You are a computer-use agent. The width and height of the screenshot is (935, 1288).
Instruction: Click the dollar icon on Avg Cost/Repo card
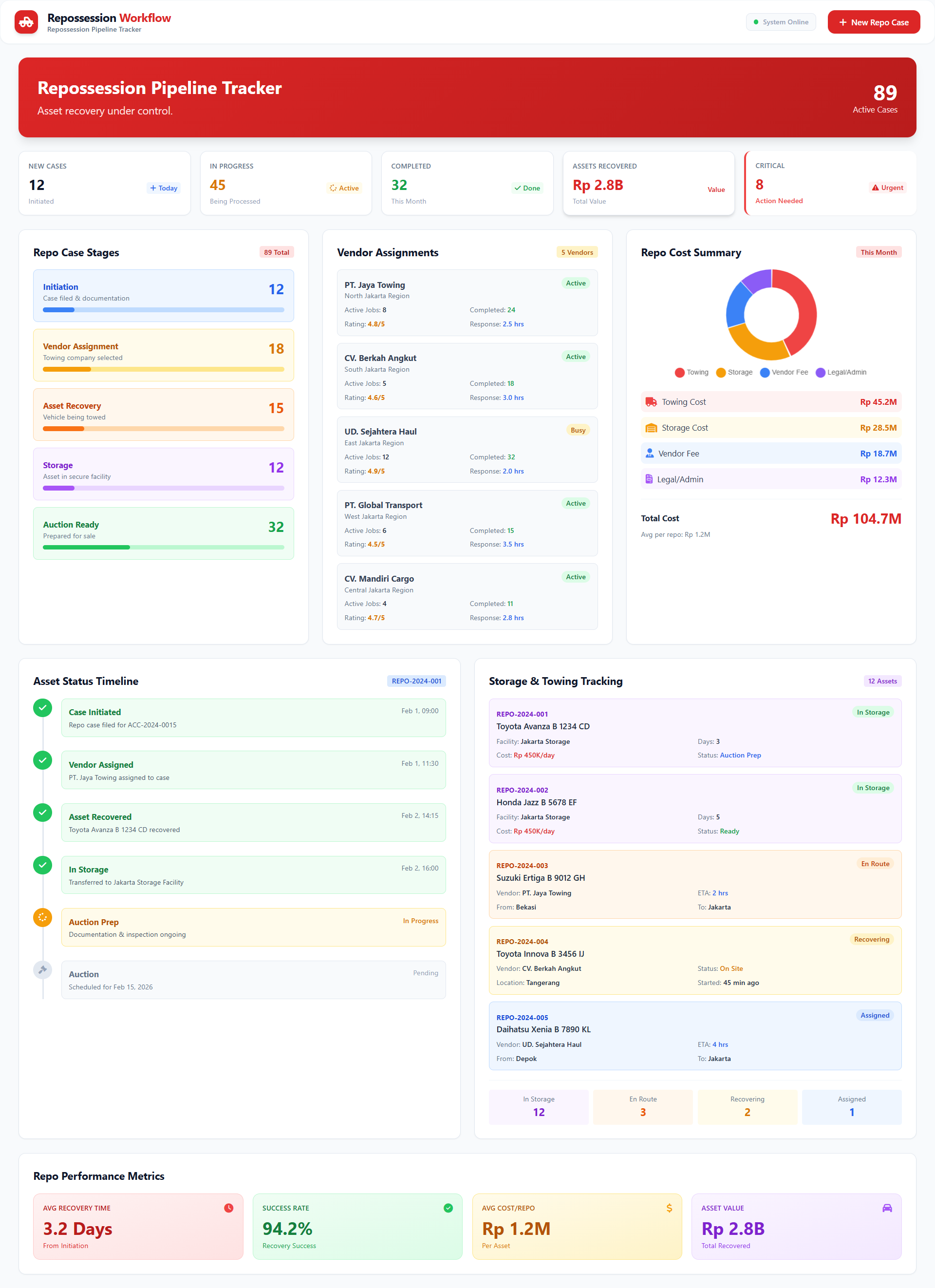pos(669,1208)
